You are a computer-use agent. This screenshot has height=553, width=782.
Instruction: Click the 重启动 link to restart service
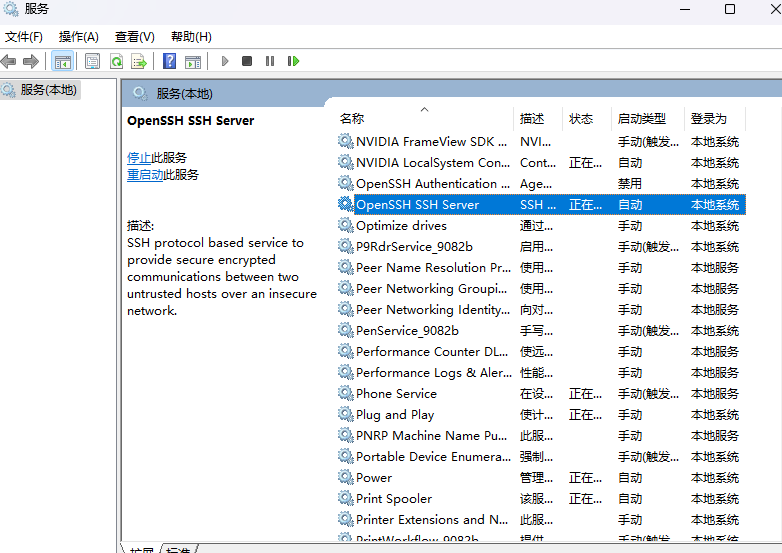pyautogui.click(x=145, y=175)
